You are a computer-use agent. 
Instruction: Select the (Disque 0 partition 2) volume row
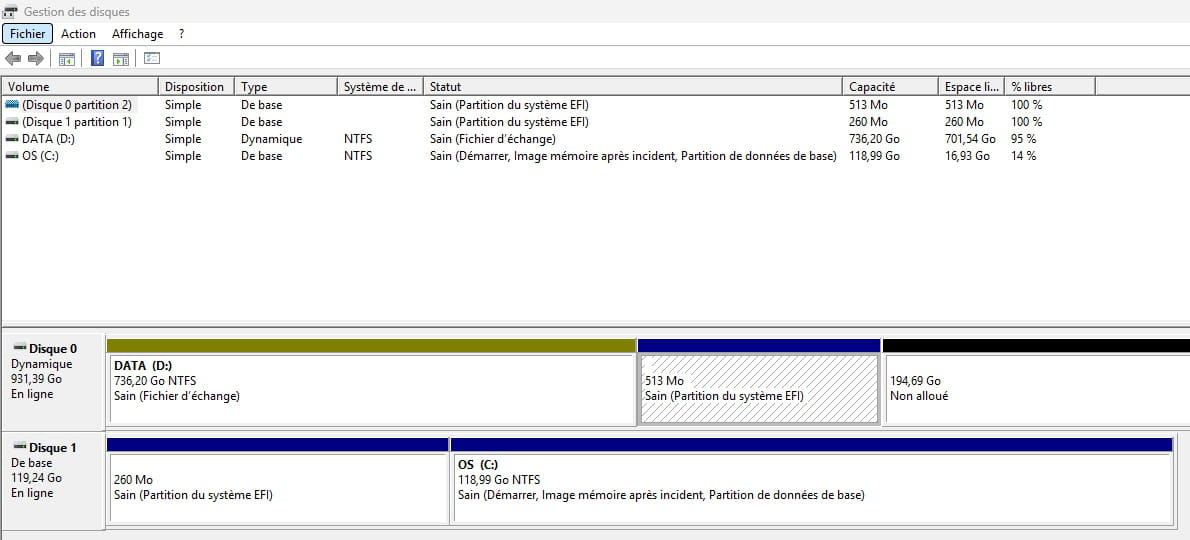tap(77, 105)
